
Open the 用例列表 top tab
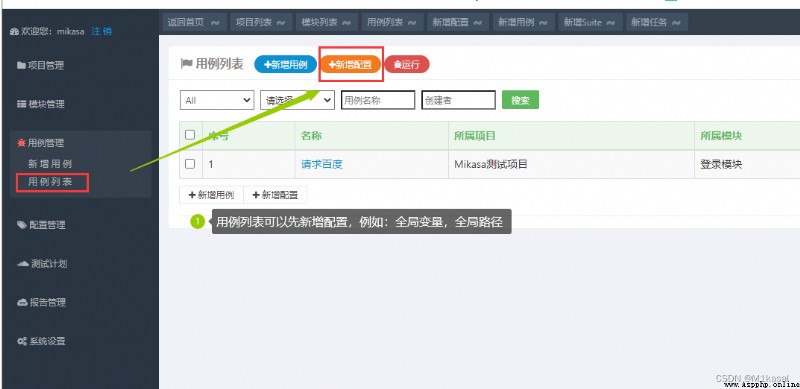coord(391,22)
